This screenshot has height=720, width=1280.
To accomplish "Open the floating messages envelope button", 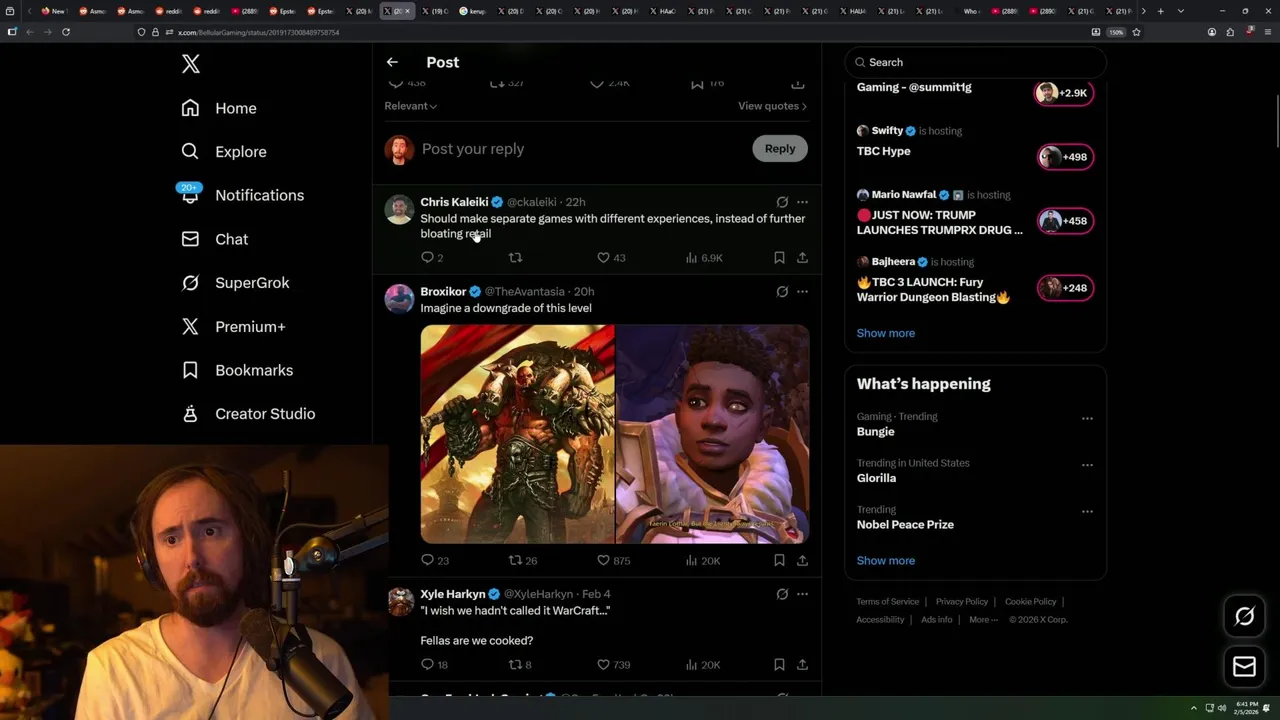I will (1244, 667).
